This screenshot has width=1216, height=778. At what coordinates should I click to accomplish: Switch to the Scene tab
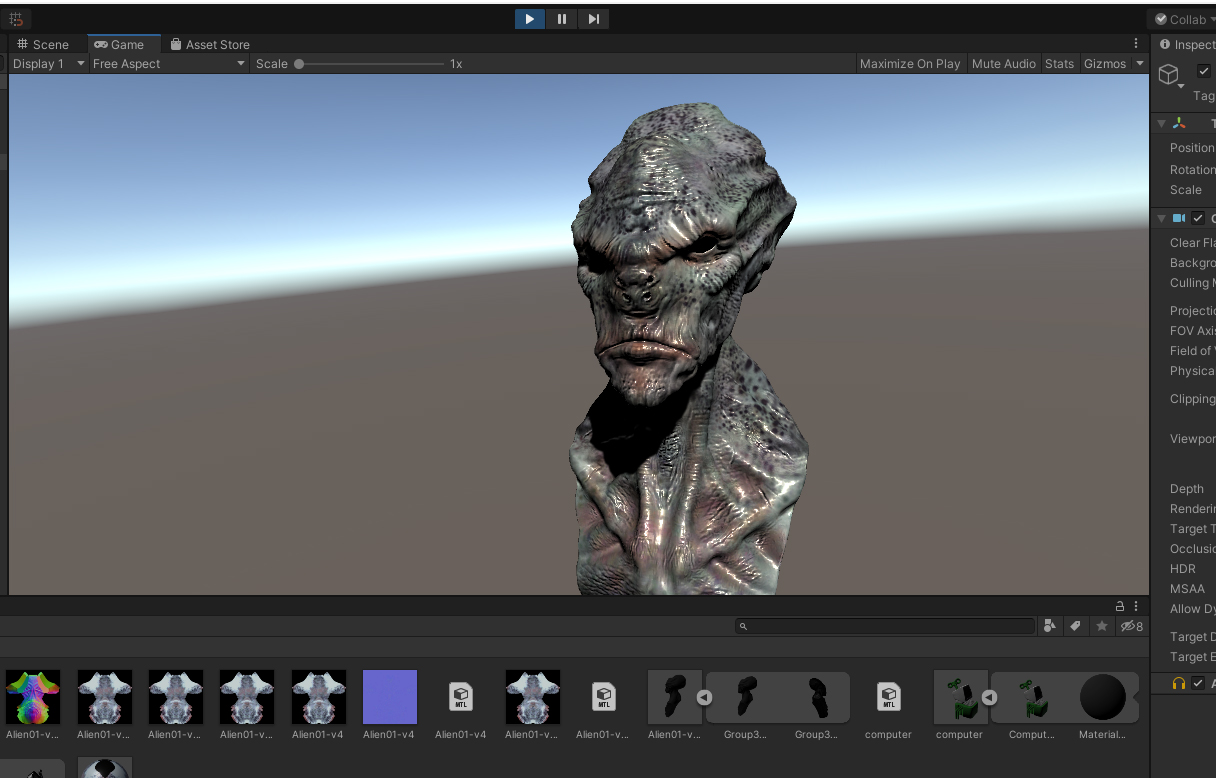[x=43, y=44]
